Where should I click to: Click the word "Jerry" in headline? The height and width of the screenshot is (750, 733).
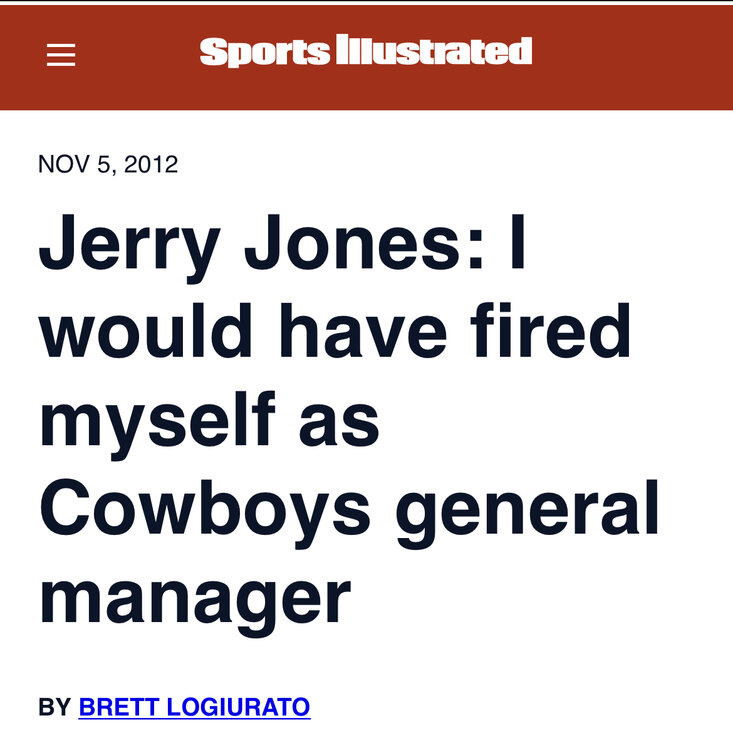[126, 246]
